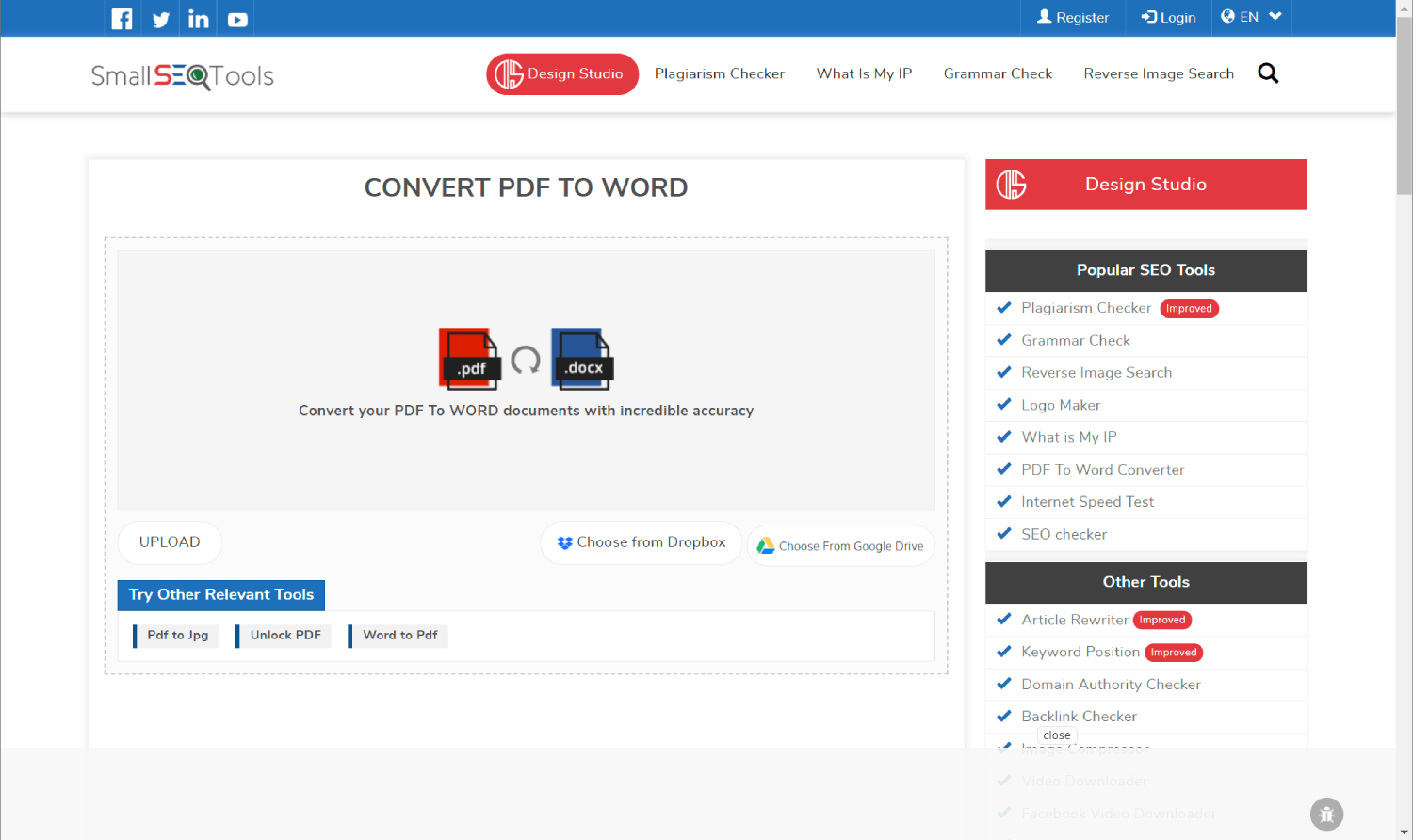Click the Register link
Screen dimensions: 1413x840
coord(1073,17)
